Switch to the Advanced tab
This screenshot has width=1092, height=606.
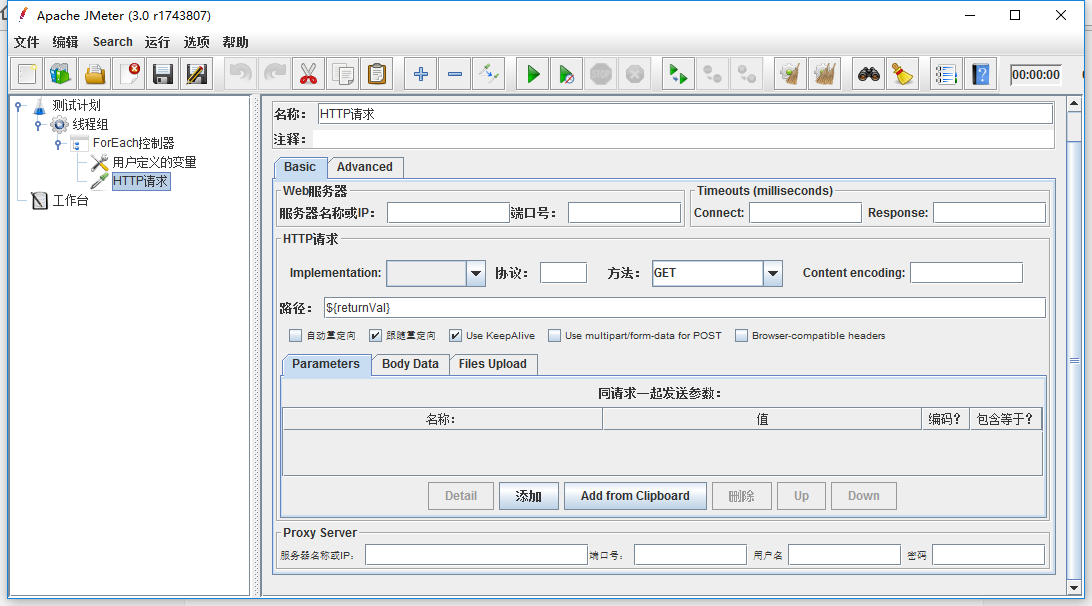[364, 167]
